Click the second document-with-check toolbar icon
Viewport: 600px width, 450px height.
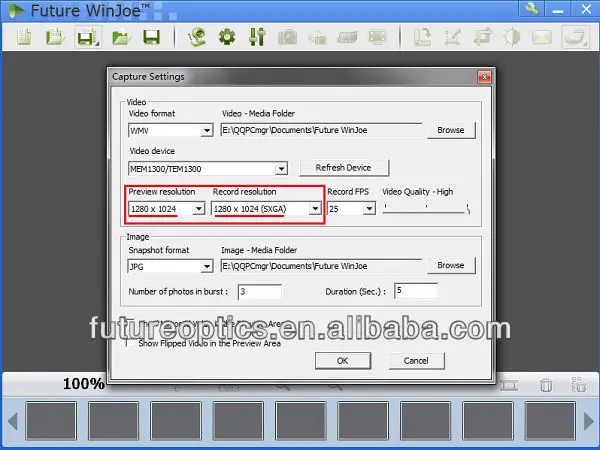click(x=55, y=37)
